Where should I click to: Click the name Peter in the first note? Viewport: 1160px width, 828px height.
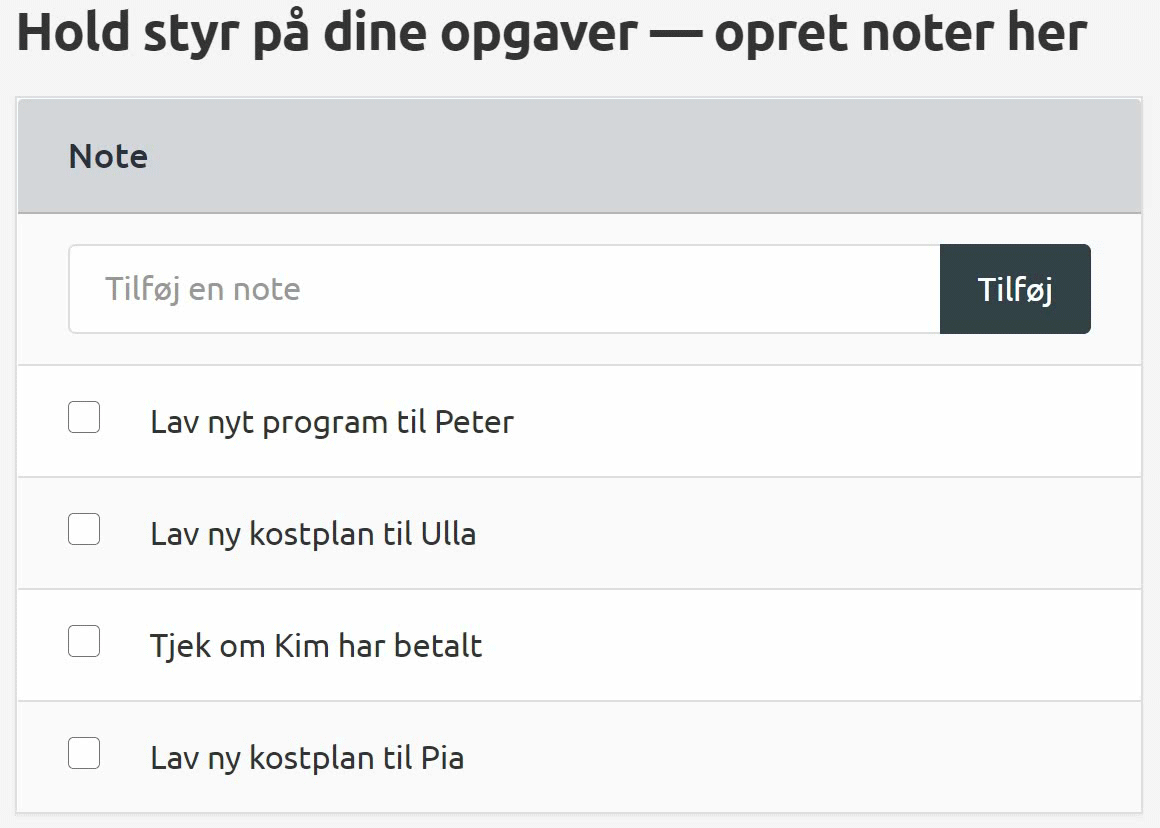coord(474,422)
